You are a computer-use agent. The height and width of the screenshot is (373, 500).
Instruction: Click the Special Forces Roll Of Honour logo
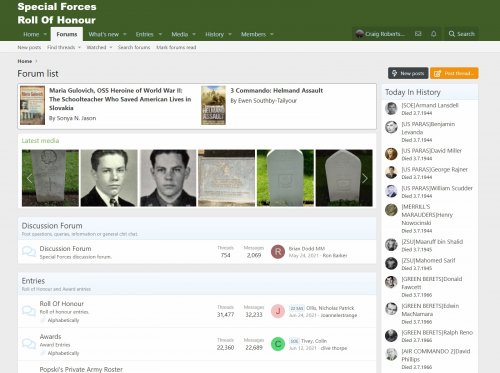point(57,13)
